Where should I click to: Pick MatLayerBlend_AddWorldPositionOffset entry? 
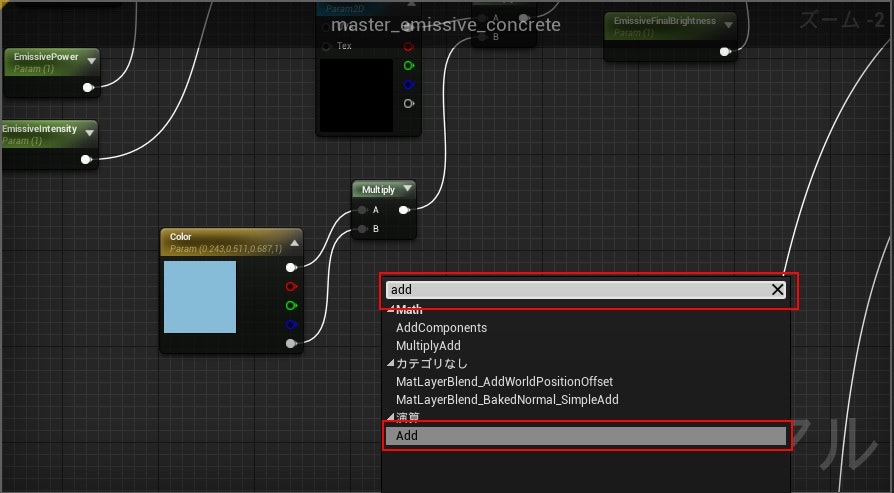(x=505, y=382)
